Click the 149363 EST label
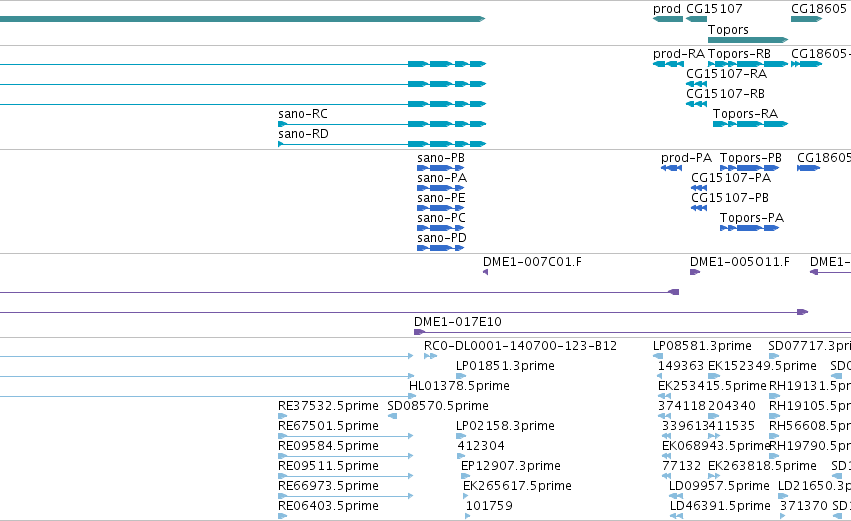 pyautogui.click(x=681, y=366)
